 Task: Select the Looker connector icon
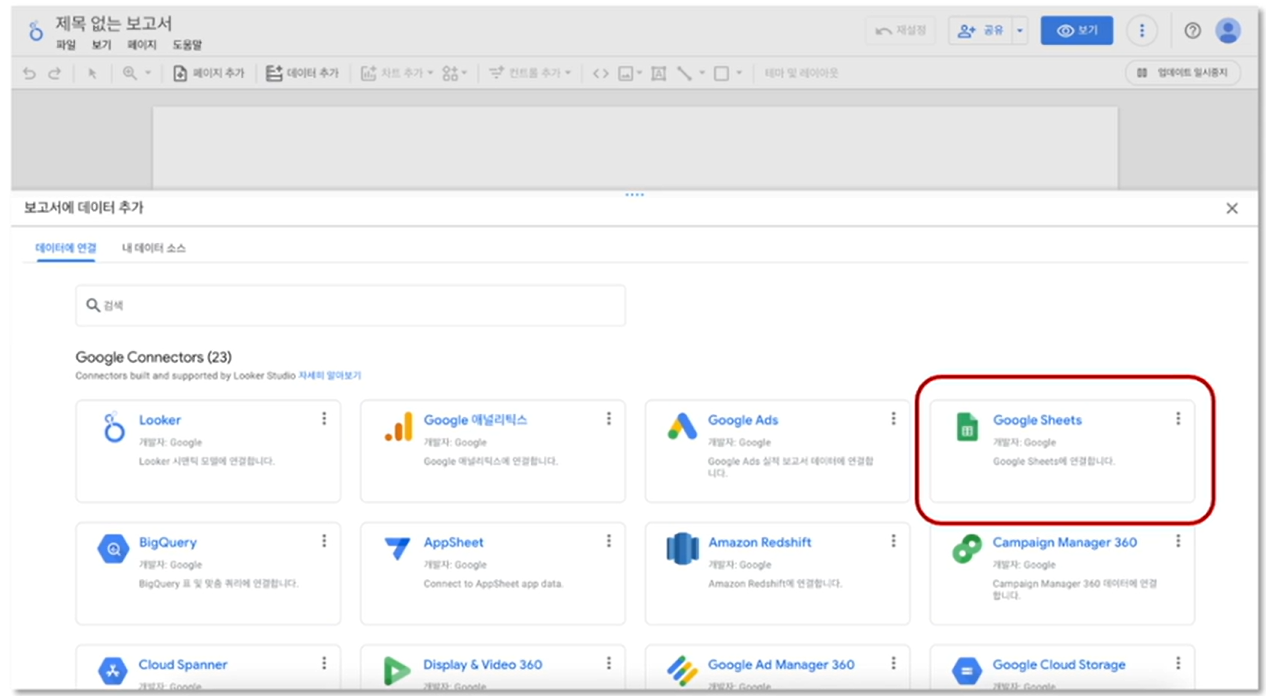click(114, 427)
